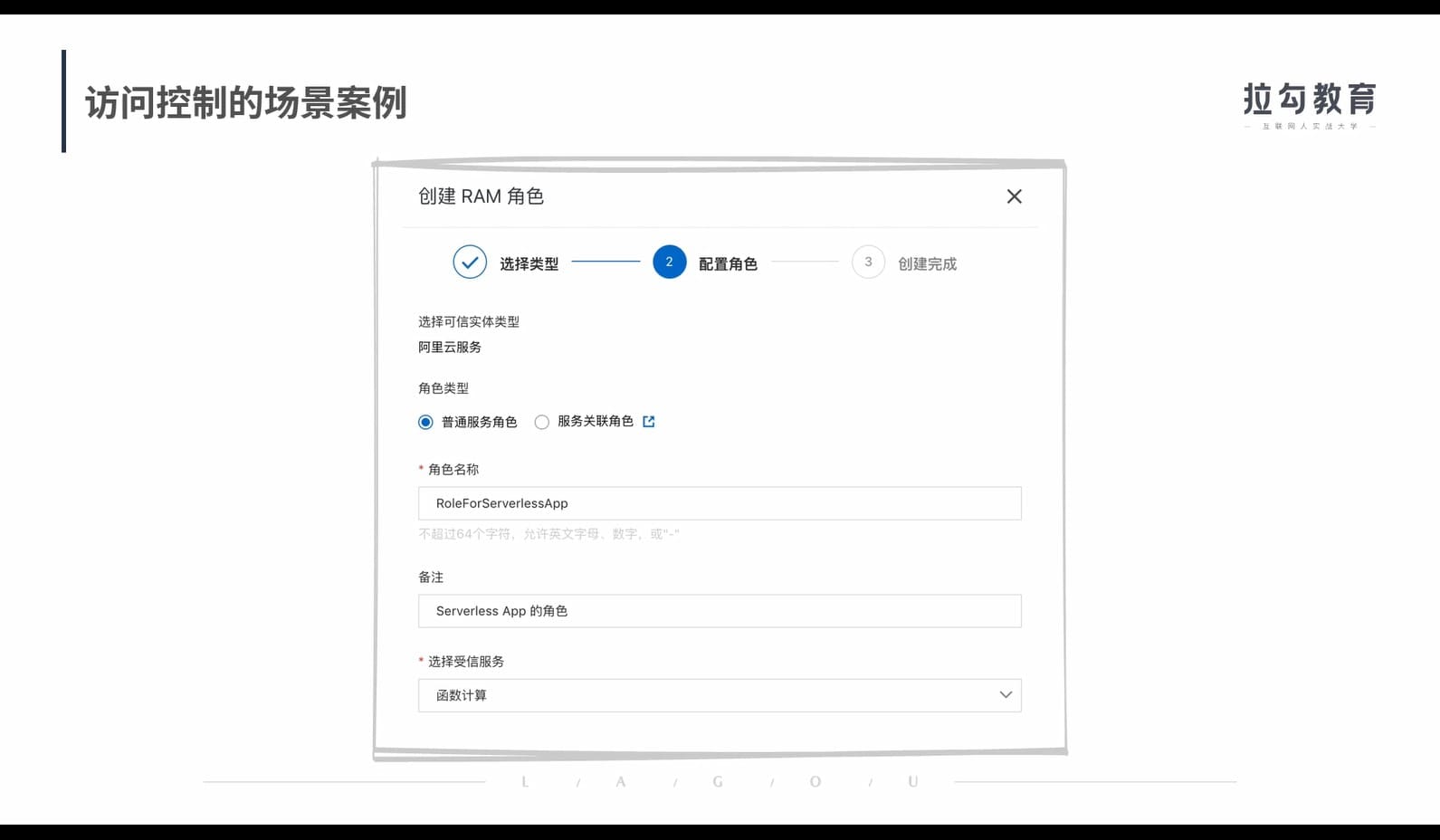Click the 备注 remark input field
Screen dimensions: 1440x840
pyautogui.click(x=719, y=611)
